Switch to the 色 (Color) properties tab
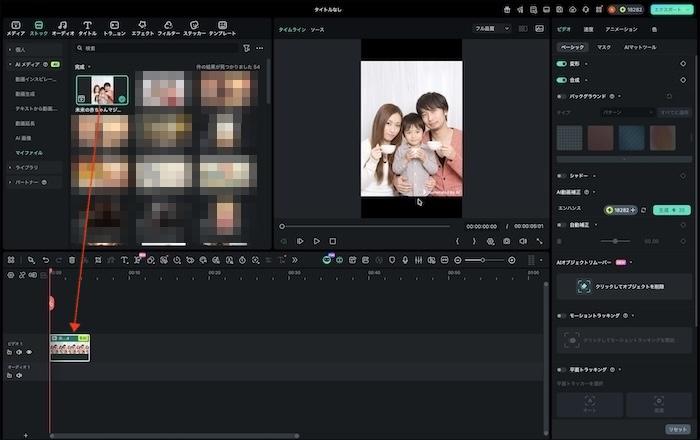 (x=654, y=29)
